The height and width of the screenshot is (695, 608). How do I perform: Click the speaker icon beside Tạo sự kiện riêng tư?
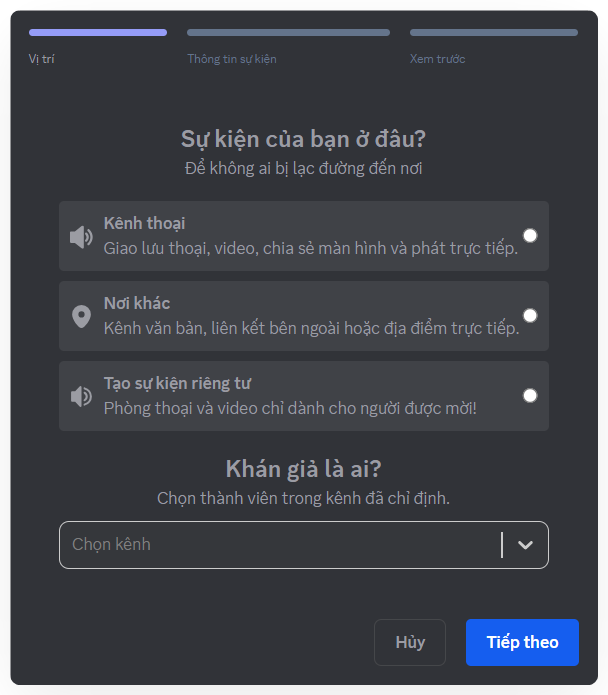coord(81,396)
